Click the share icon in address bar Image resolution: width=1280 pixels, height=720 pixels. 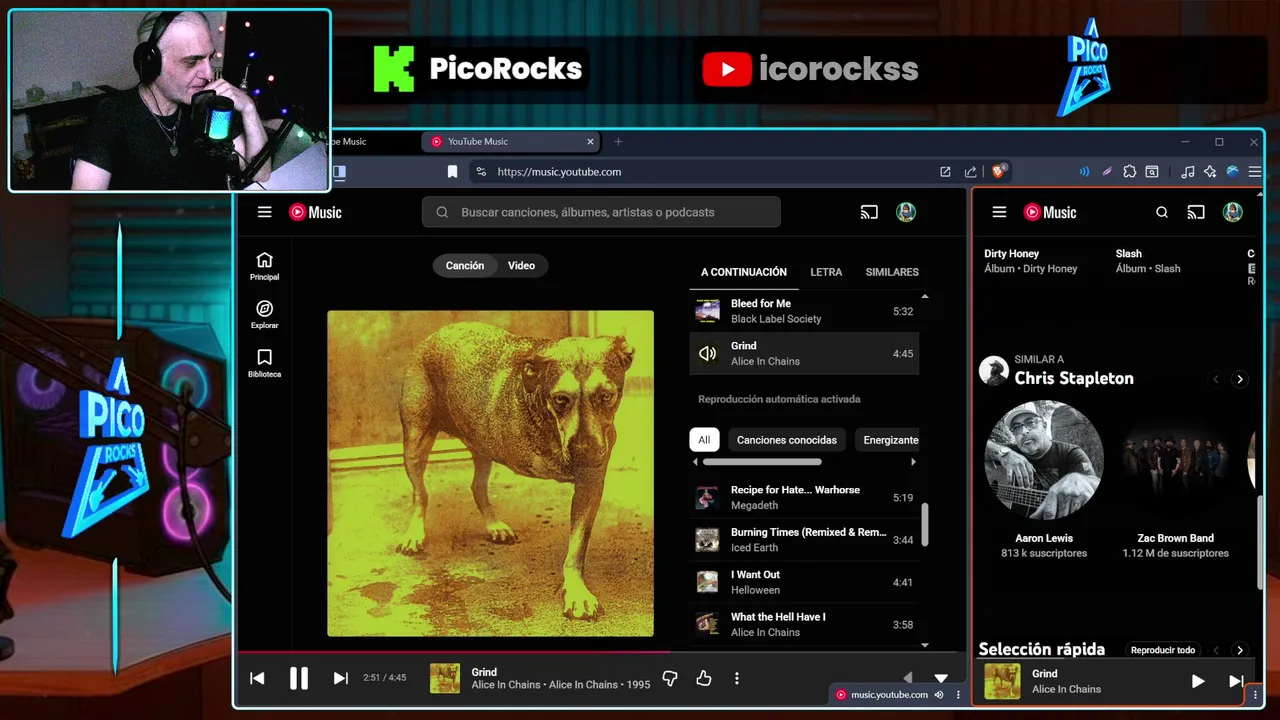(970, 172)
